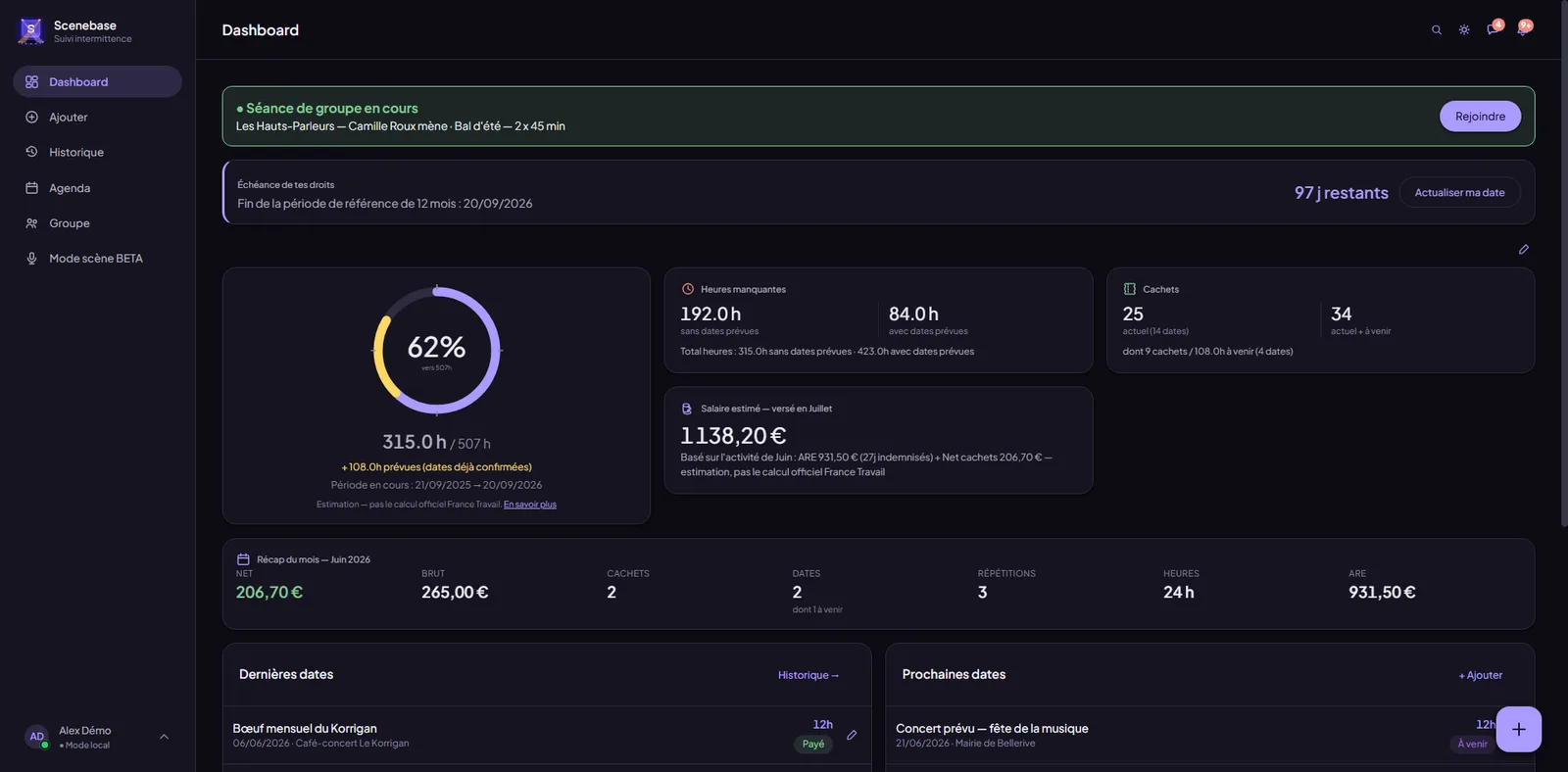Screen dimensions: 1568x772
Task: Click the Cachets card icon
Action: 1130,289
